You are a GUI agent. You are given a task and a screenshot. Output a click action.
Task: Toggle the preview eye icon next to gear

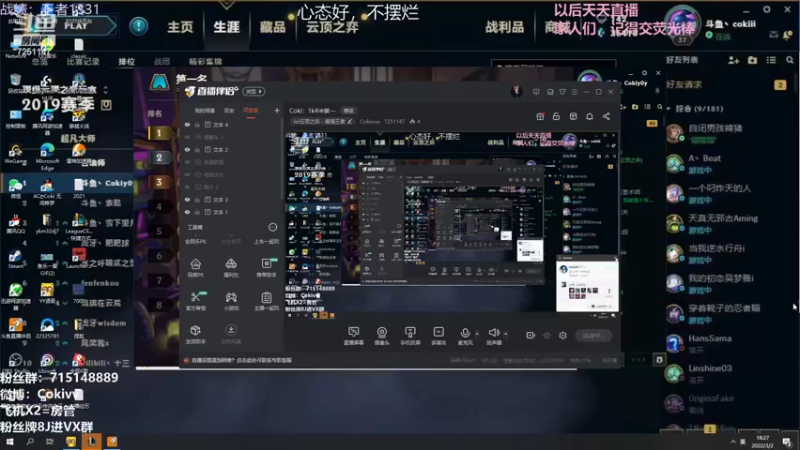(546, 335)
